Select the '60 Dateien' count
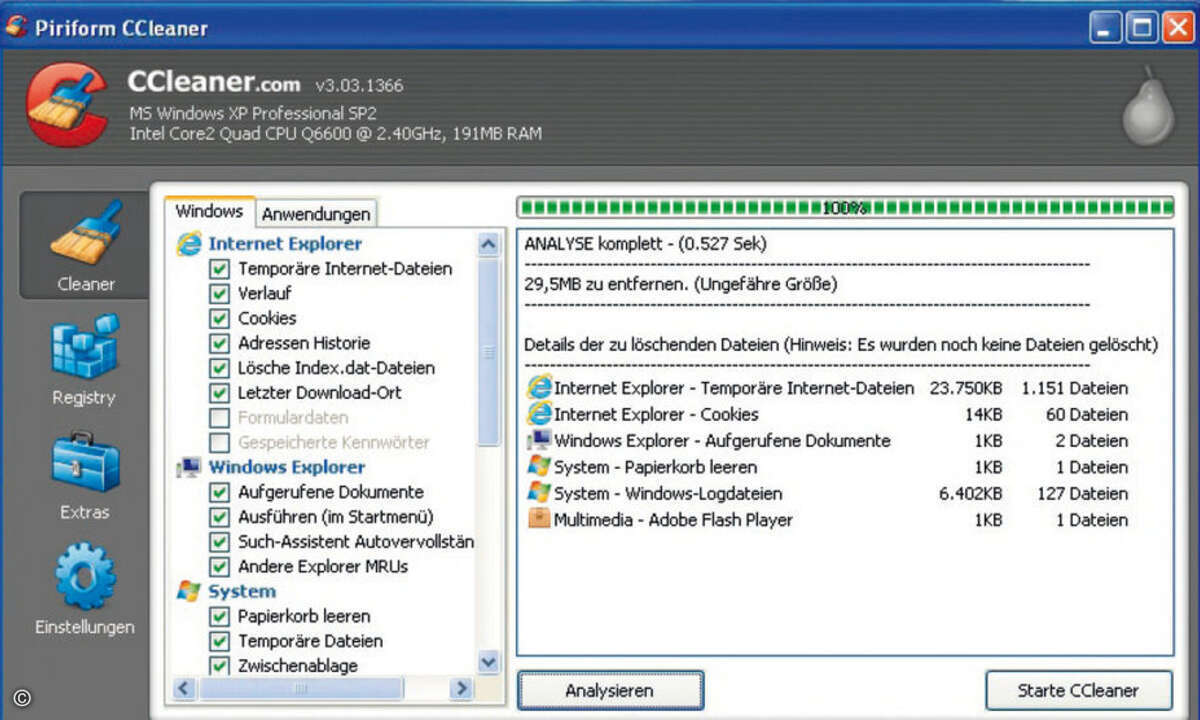This screenshot has height=720, width=1200. point(1088,414)
